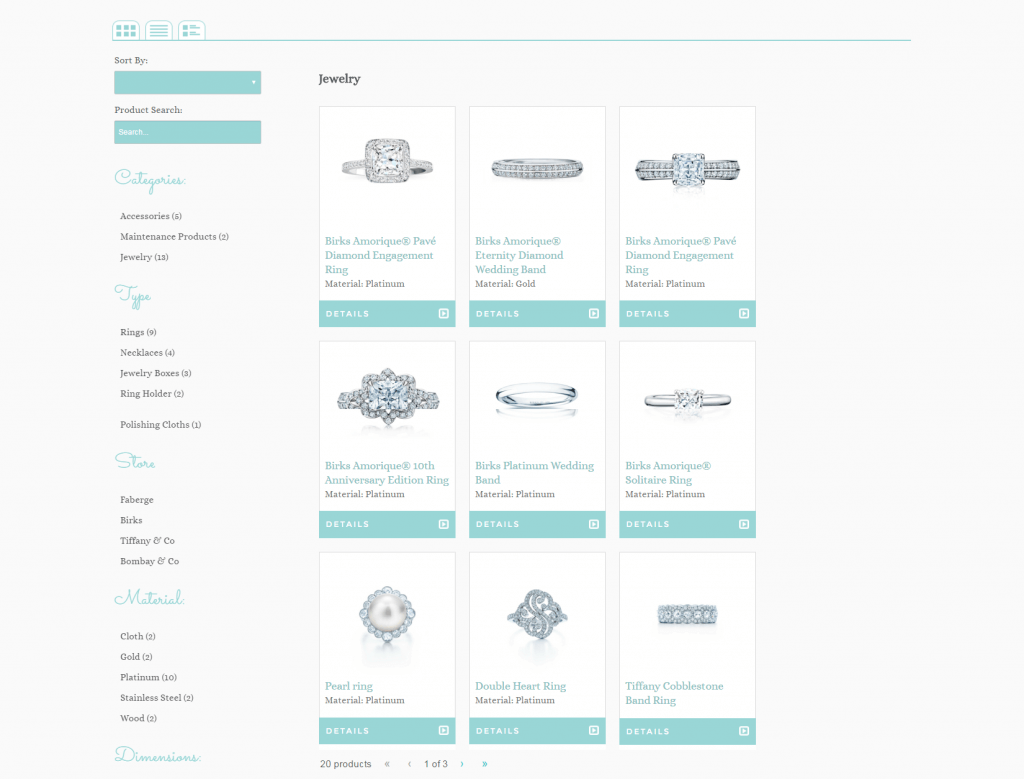1024x779 pixels.
Task: Jump to the last page of products
Action: click(x=485, y=764)
